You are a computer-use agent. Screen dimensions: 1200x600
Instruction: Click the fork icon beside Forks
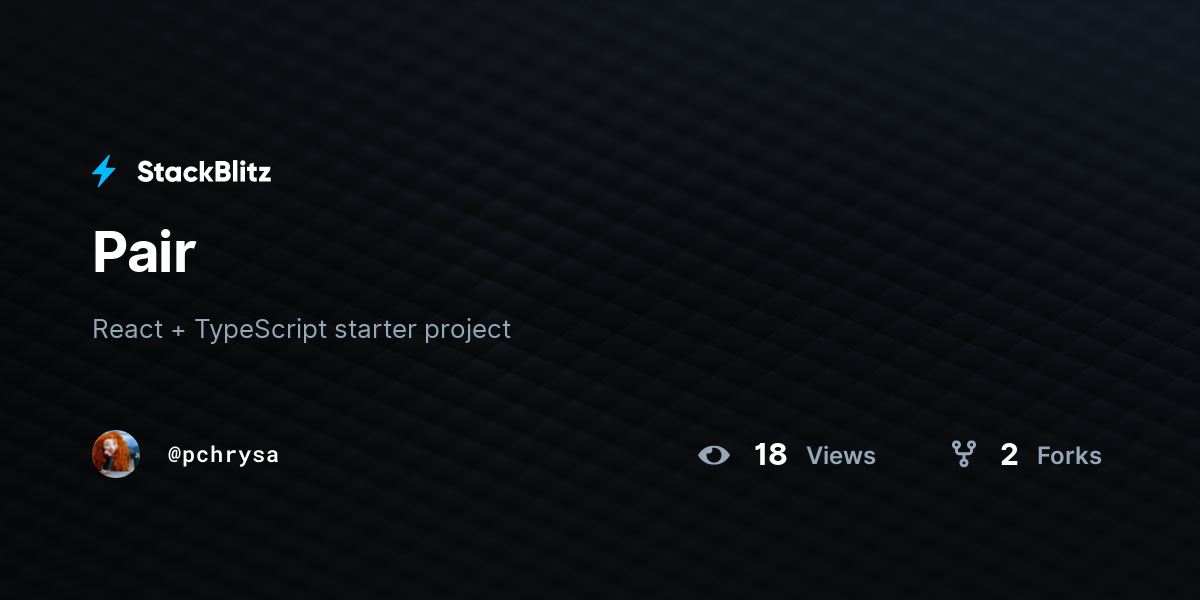coord(964,455)
